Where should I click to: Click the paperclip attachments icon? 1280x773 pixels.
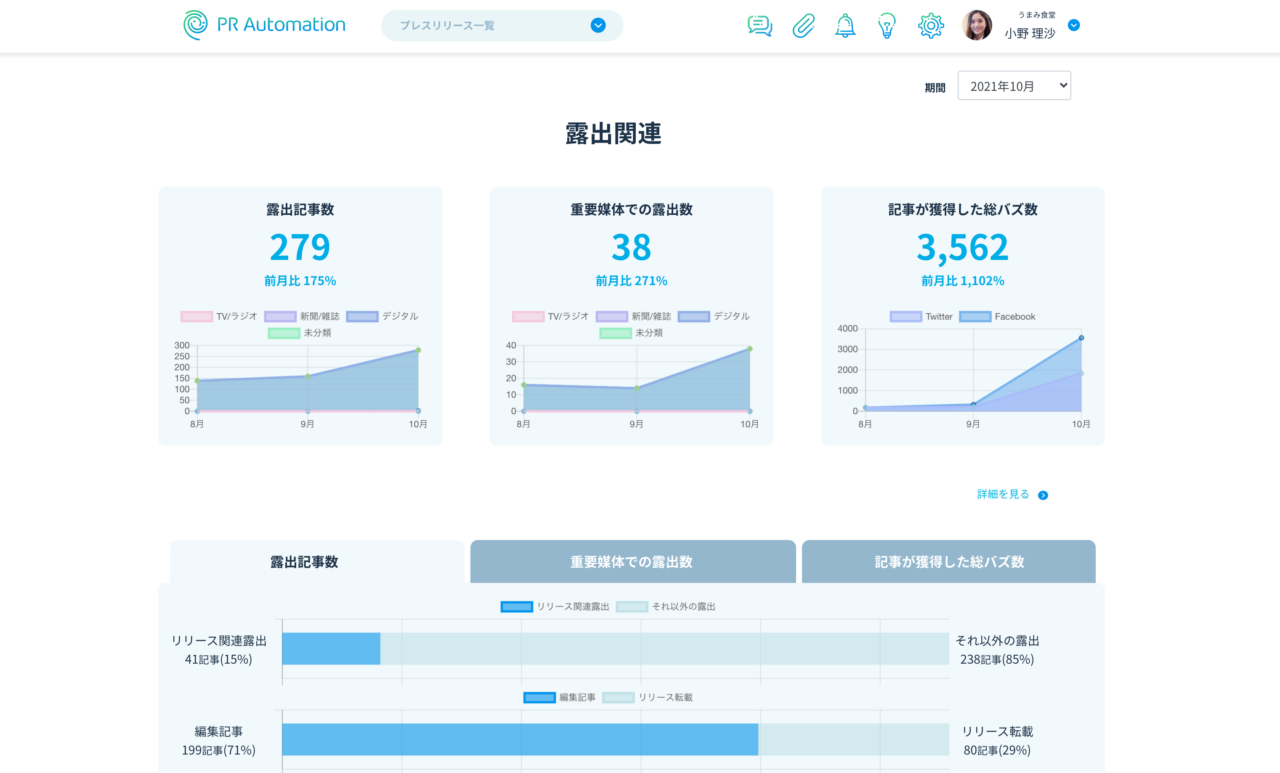click(803, 26)
